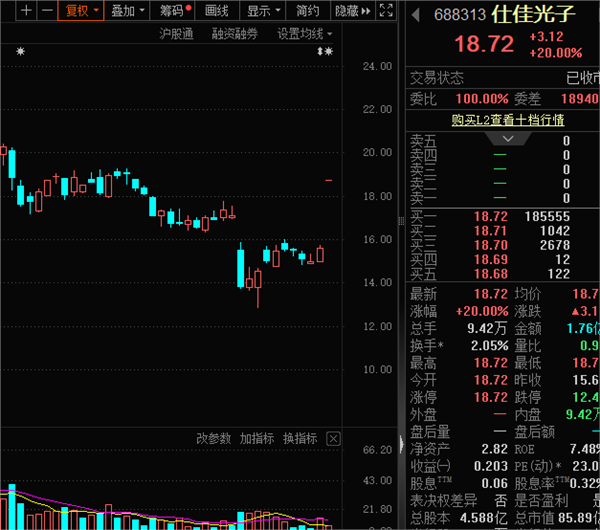Click the panel divider grip handle

(401, 221)
